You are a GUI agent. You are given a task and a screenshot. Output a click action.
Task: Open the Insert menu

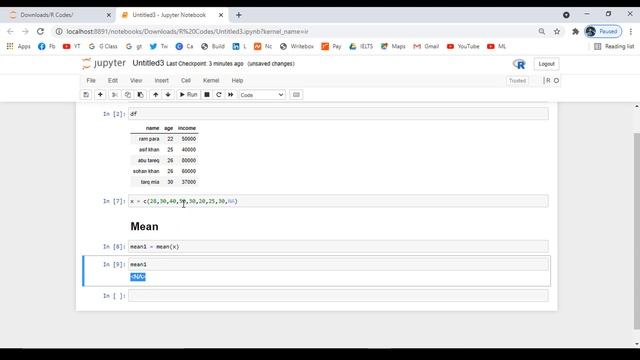(x=161, y=80)
